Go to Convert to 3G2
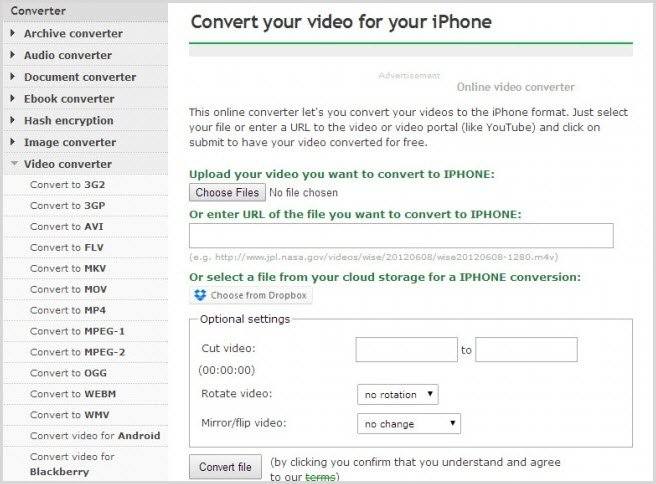The width and height of the screenshot is (656, 484). click(x=67, y=184)
